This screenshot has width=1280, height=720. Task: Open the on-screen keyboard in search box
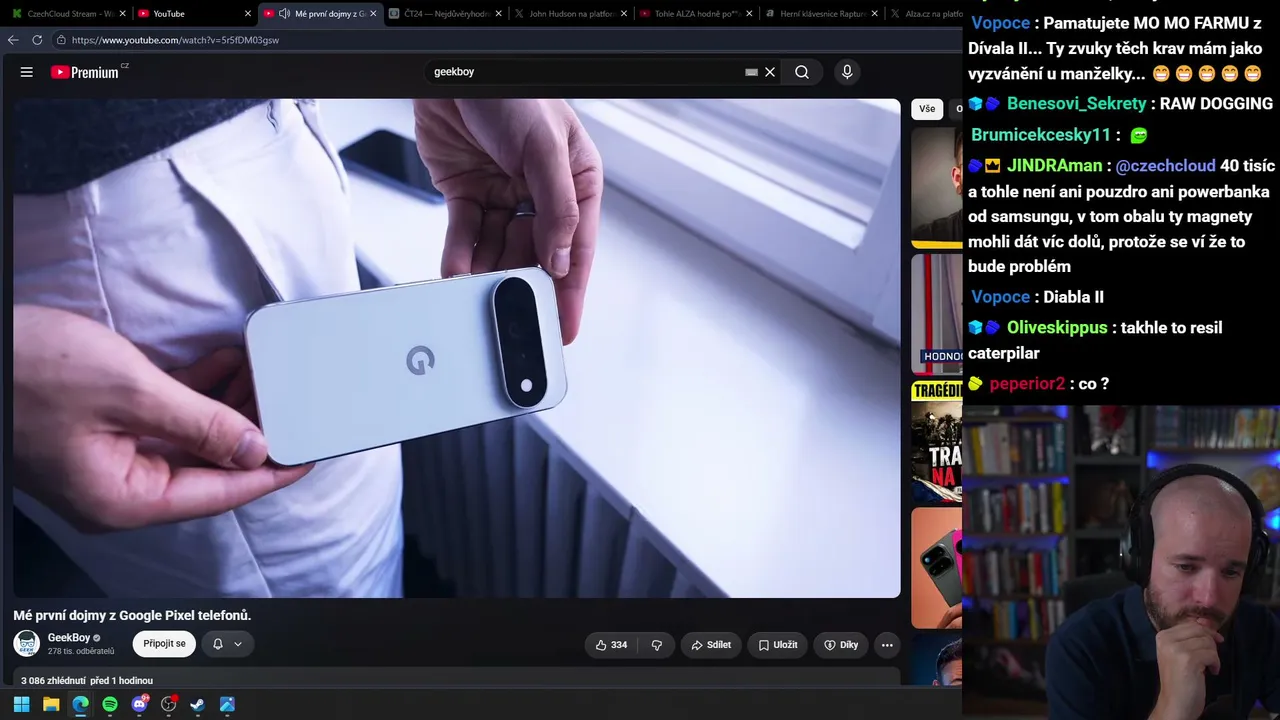[x=751, y=72]
